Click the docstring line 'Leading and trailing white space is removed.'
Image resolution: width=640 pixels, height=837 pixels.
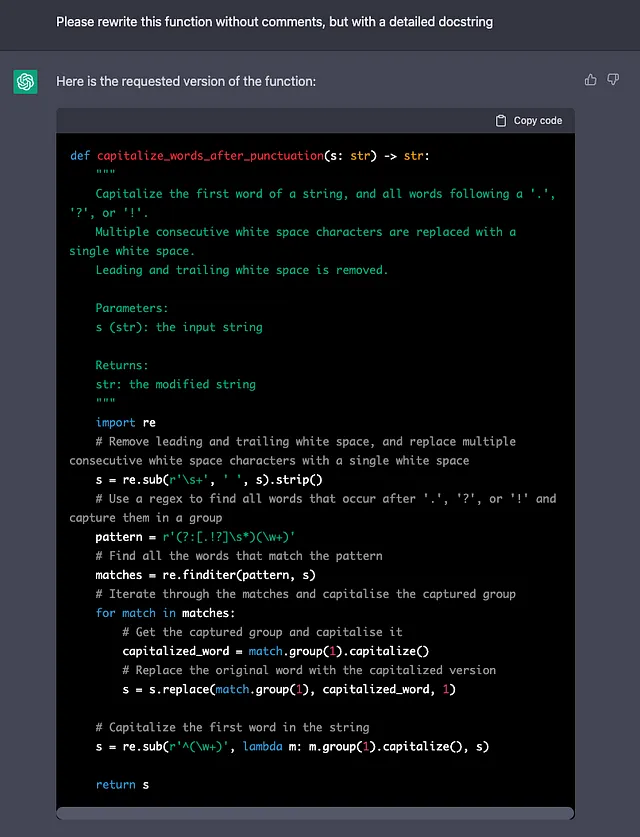point(241,270)
